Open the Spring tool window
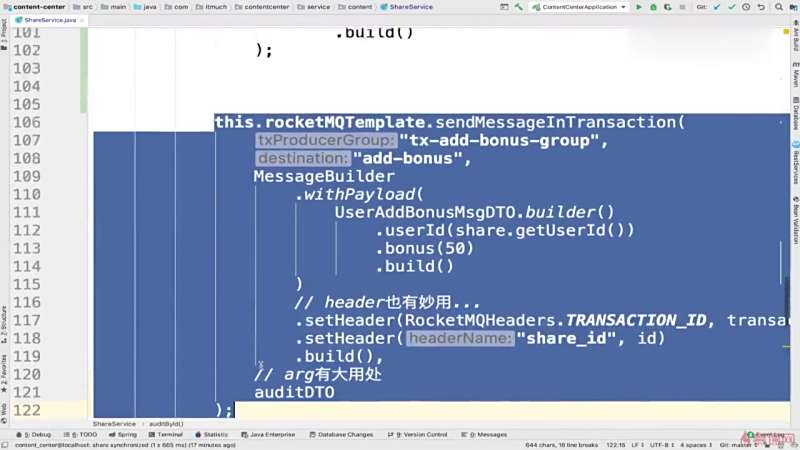The height and width of the screenshot is (450, 800). [x=123, y=435]
